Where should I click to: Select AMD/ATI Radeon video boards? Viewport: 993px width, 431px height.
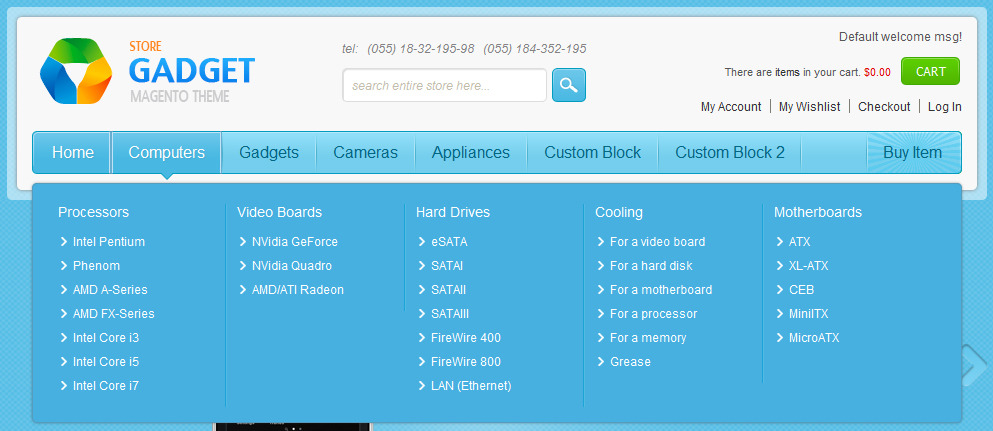[298, 290]
